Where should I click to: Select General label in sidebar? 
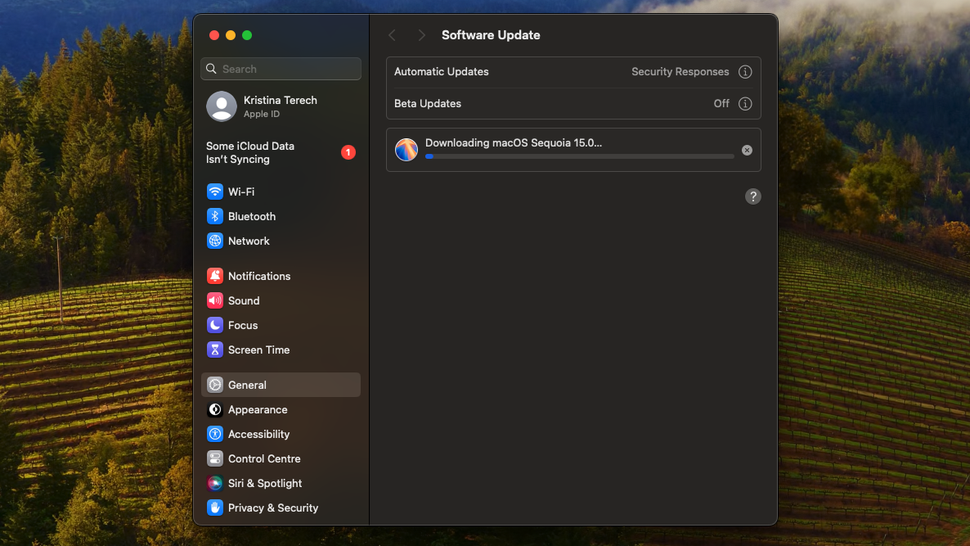coord(247,385)
